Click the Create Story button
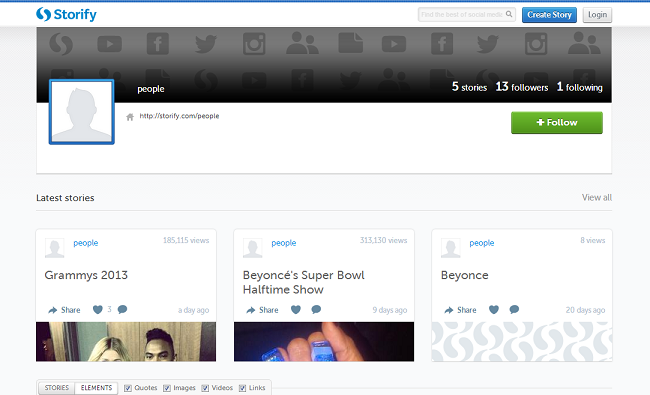 (x=549, y=15)
